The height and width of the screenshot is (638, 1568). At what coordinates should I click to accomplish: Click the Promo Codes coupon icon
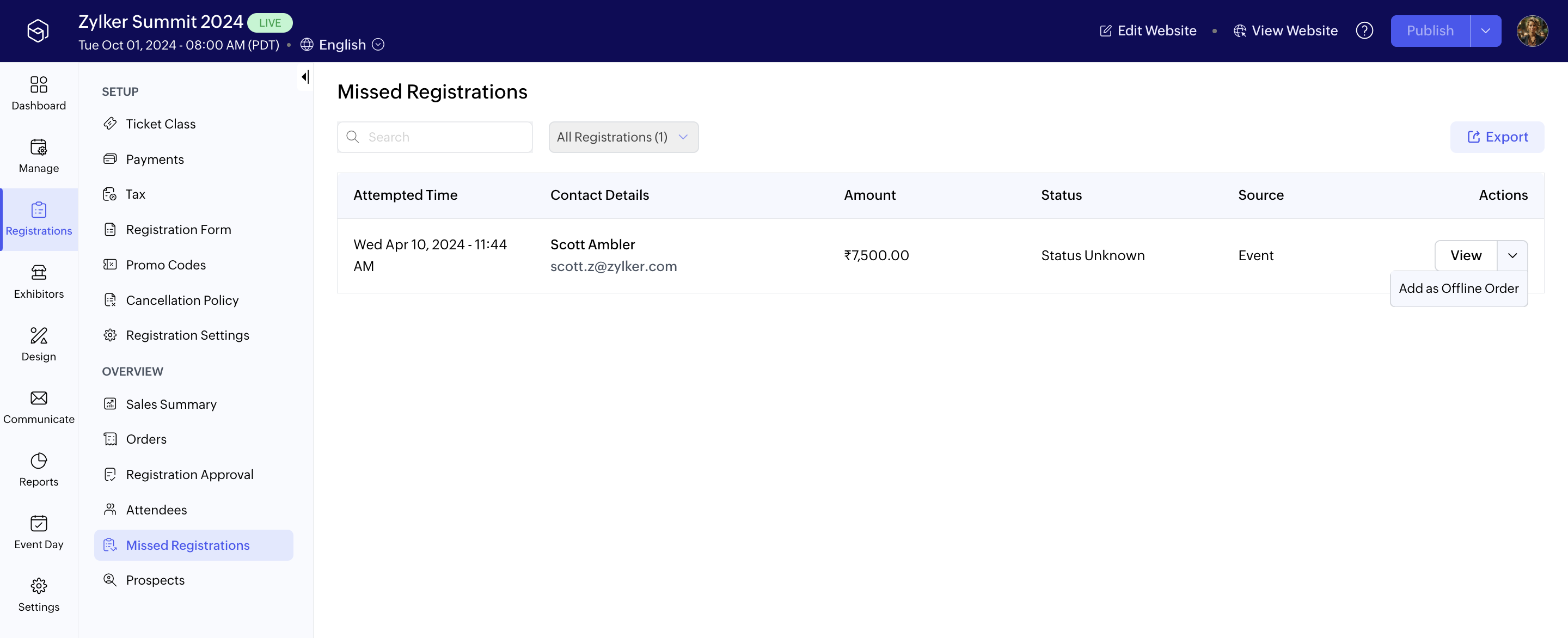click(x=110, y=264)
